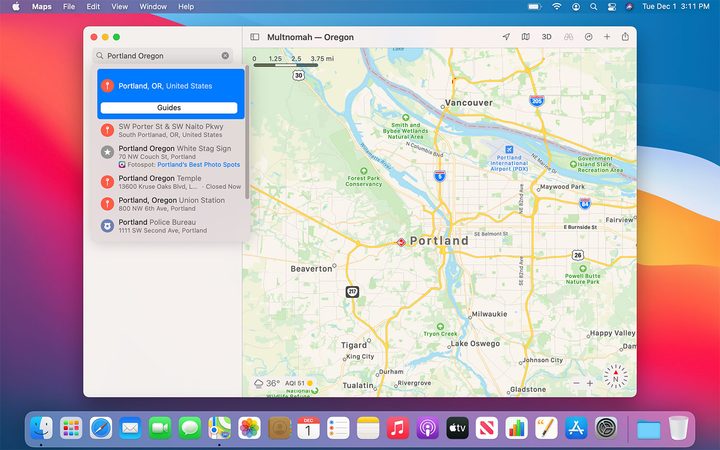Click the Milwaukie label on map
720x450 pixels.
pos(489,314)
